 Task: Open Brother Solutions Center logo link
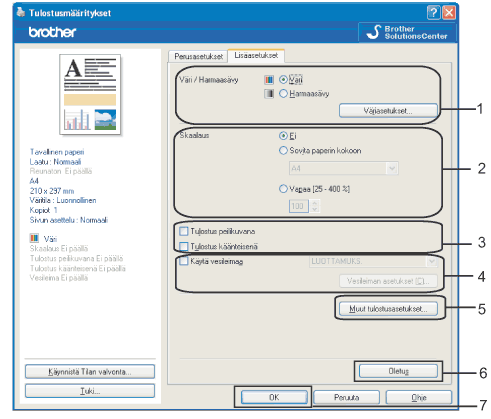(407, 32)
